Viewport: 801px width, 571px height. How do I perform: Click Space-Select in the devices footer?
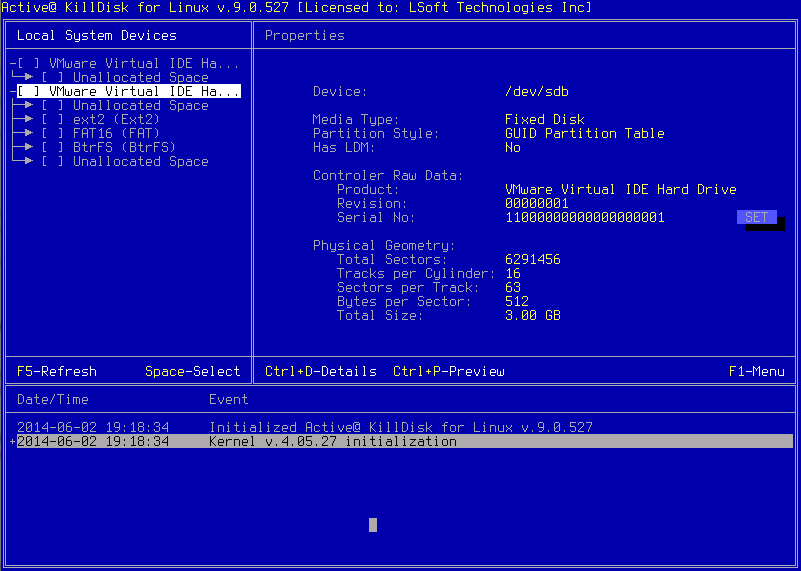point(193,371)
